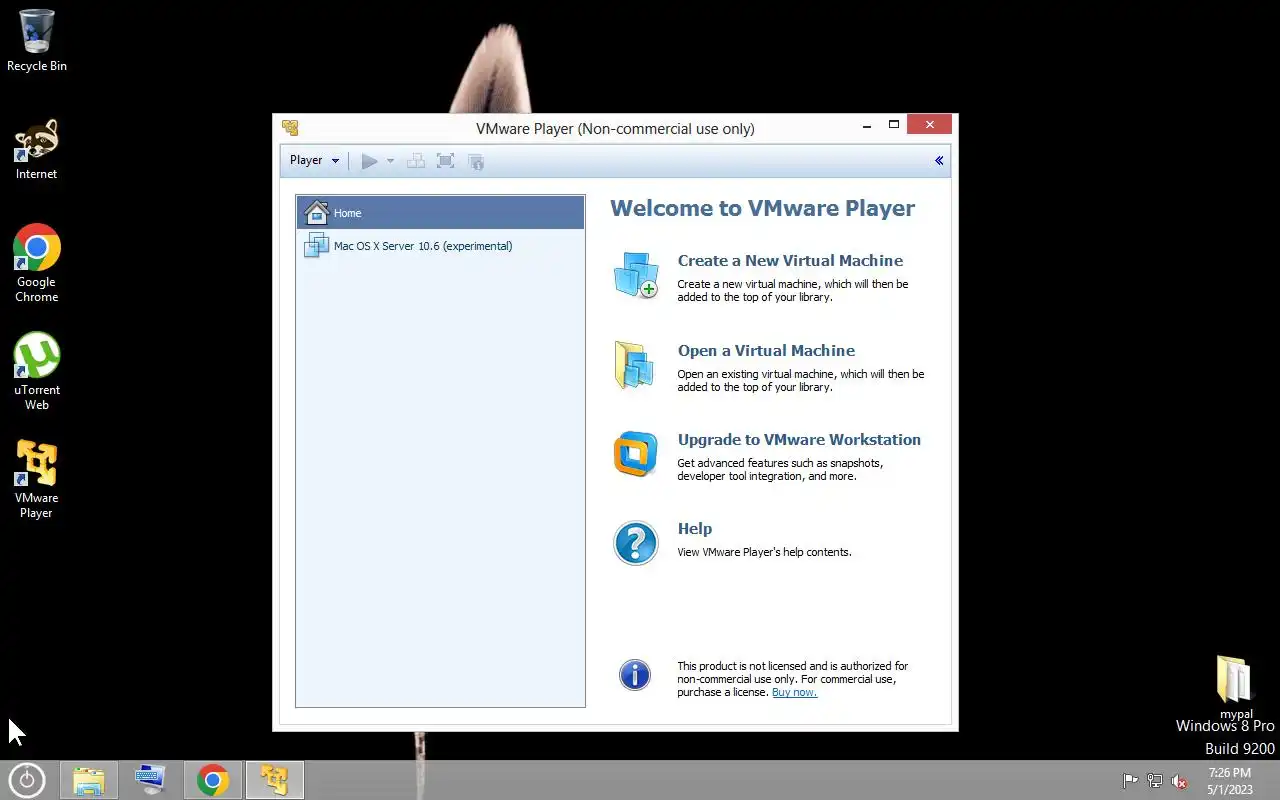Screen dimensions: 1280x800
Task: Open the Internet raccoon desktop shortcut
Action: point(37,150)
